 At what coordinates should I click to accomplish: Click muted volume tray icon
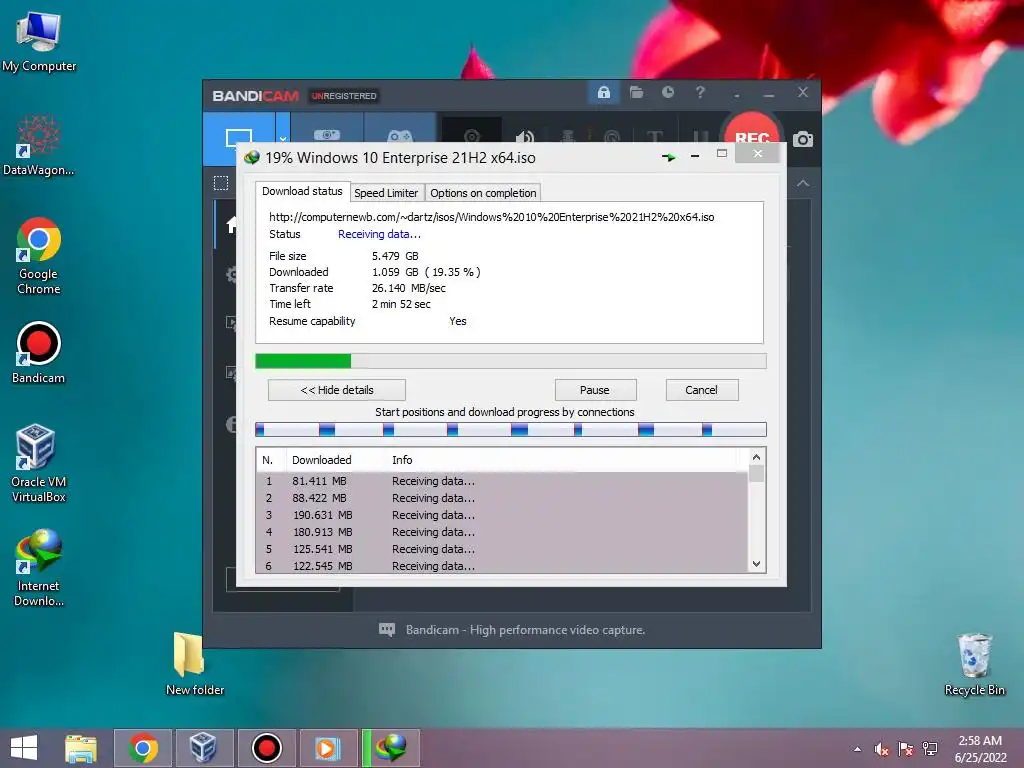tap(882, 749)
